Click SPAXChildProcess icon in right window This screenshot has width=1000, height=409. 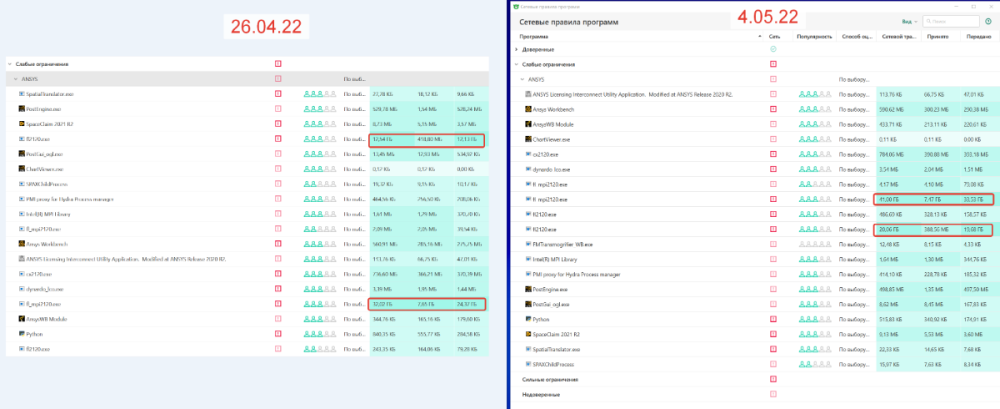[528, 364]
